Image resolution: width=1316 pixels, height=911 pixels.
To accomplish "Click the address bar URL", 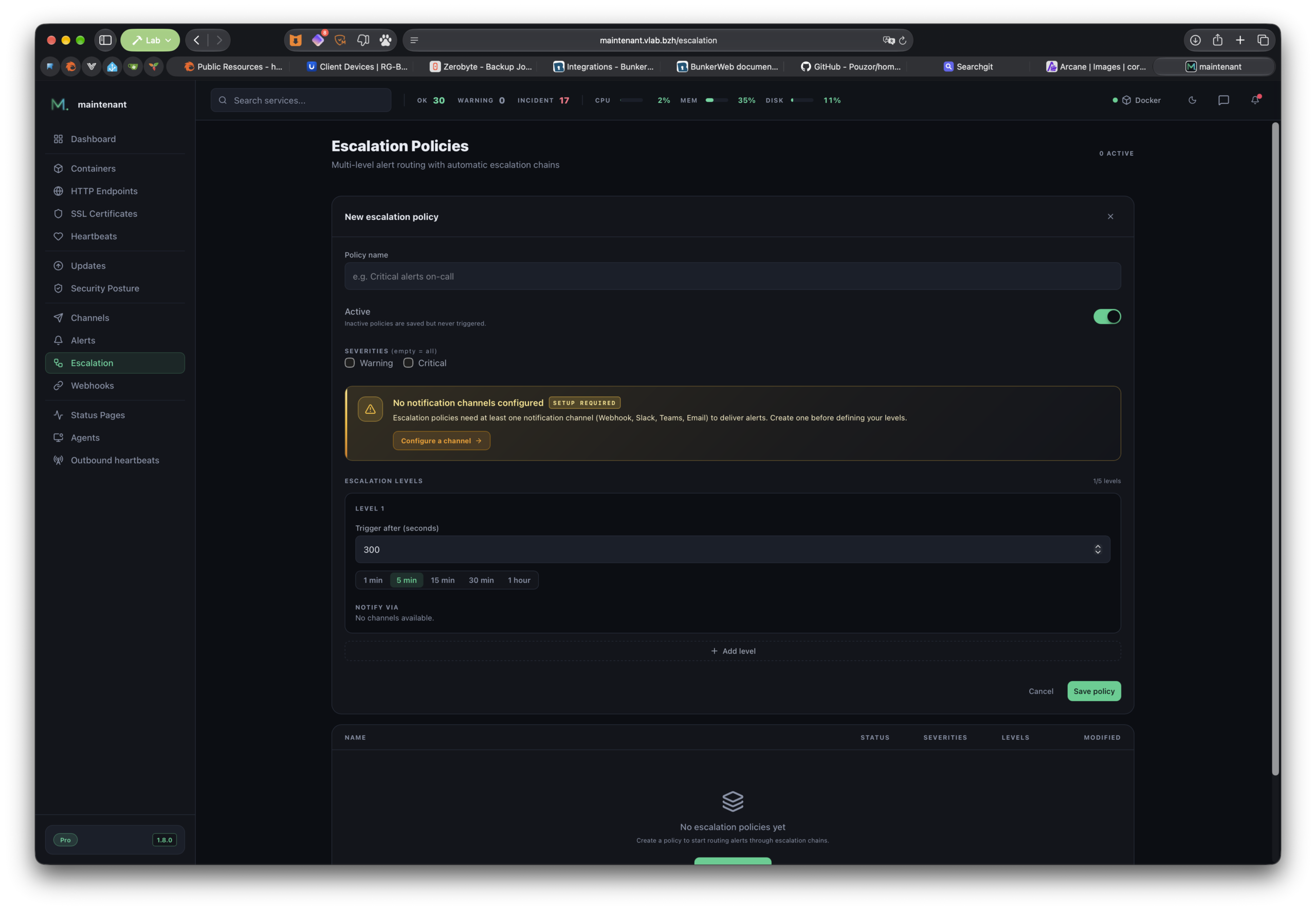I will (658, 41).
